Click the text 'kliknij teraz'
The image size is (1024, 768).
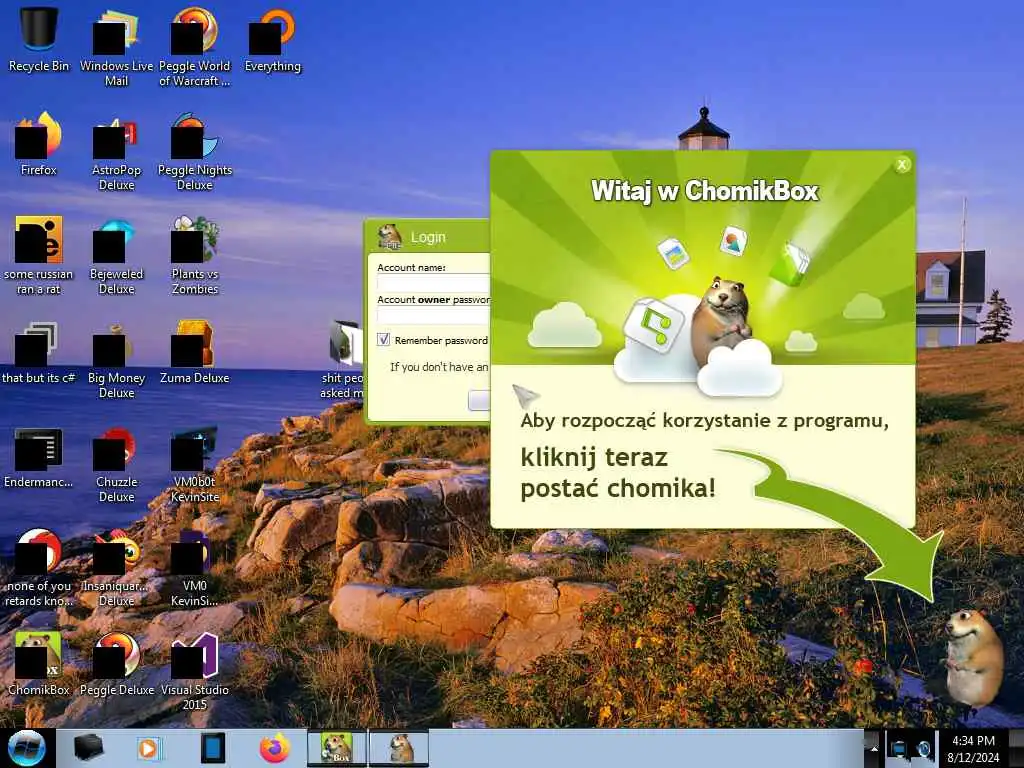(x=594, y=457)
